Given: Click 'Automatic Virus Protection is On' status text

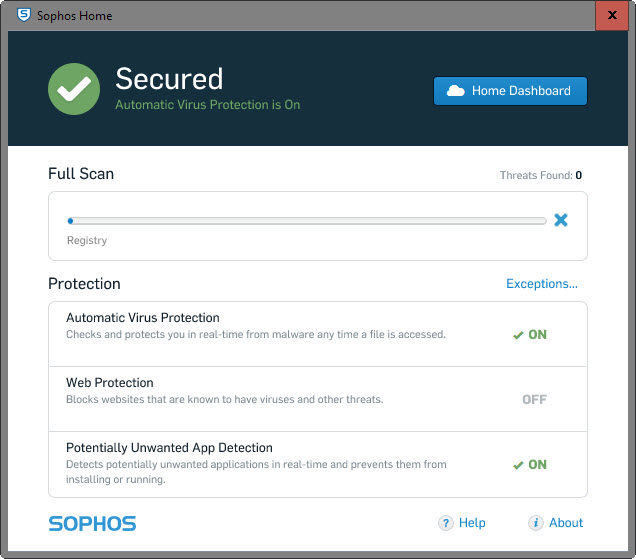Looking at the screenshot, I should 208,105.
